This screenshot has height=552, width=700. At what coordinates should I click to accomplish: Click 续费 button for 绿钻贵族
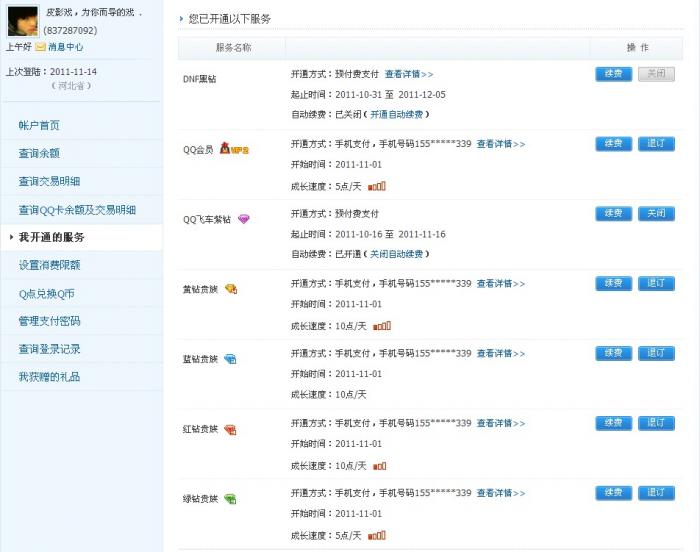[613, 493]
